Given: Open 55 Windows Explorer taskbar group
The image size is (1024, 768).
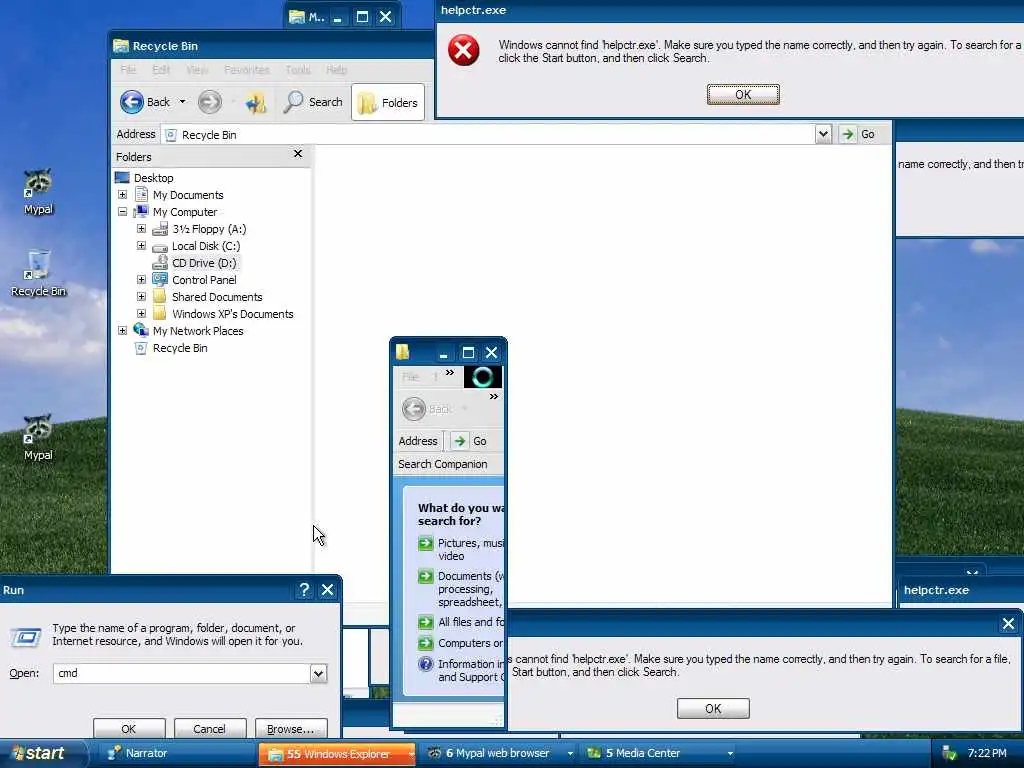Looking at the screenshot, I should (x=337, y=754).
